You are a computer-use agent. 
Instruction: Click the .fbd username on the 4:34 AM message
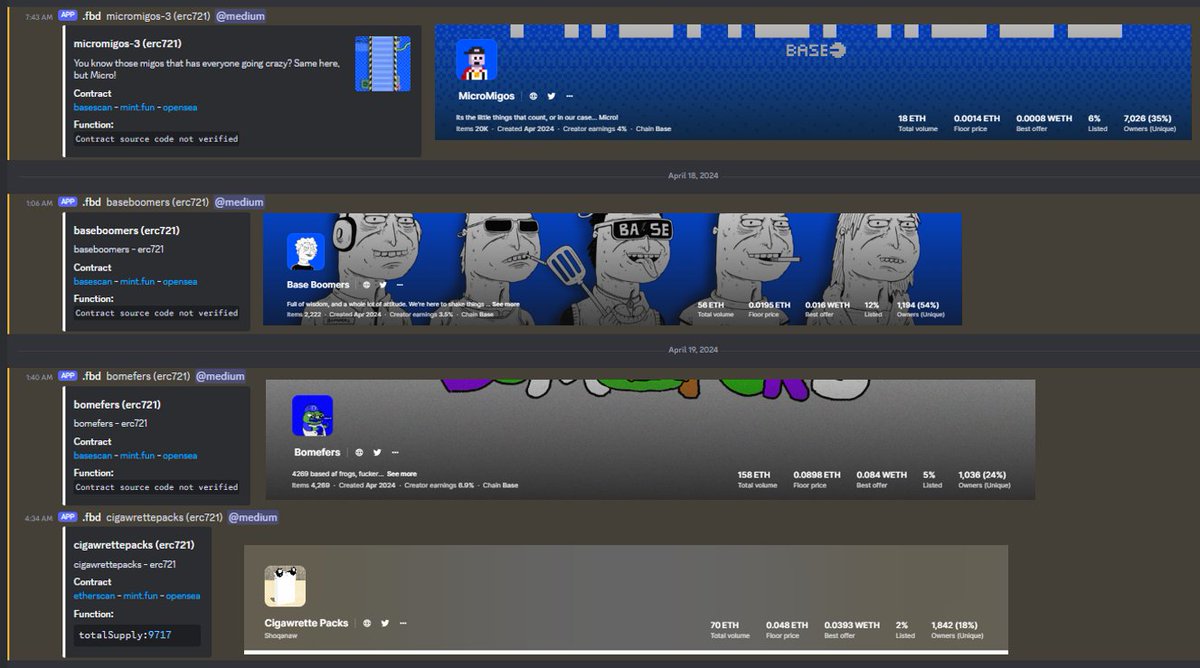pos(91,517)
